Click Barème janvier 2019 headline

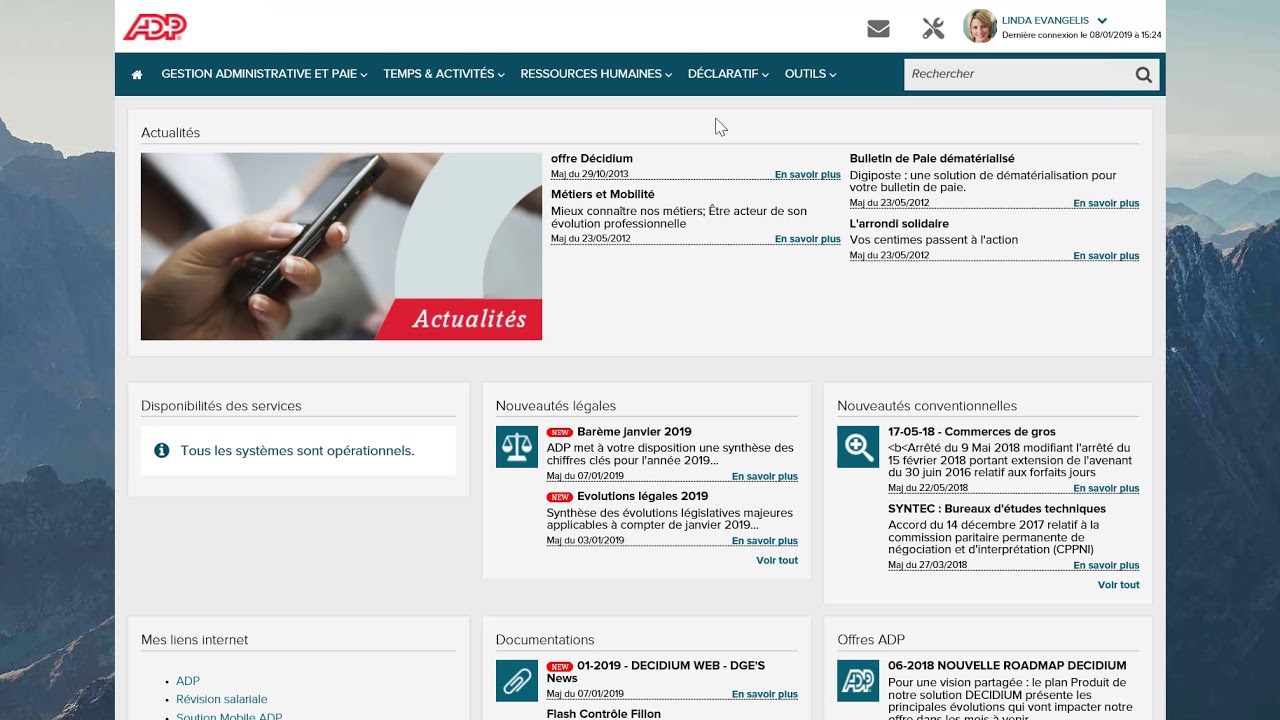pos(634,432)
